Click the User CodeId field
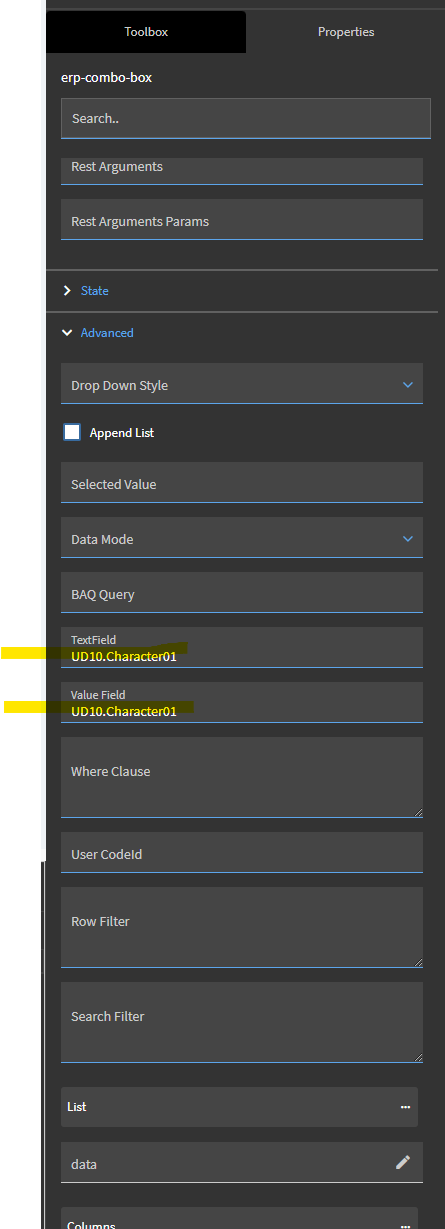445x1229 pixels. pyautogui.click(x=242, y=853)
